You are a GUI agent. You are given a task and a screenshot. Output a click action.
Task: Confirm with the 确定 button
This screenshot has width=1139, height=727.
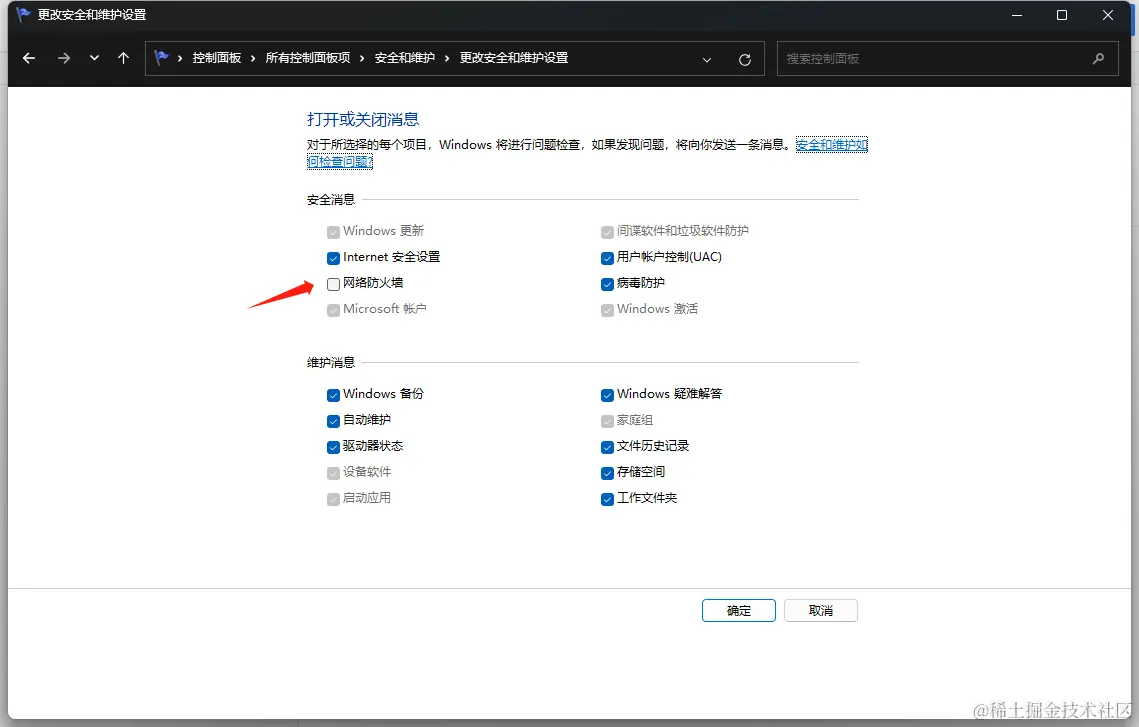pyautogui.click(x=739, y=611)
